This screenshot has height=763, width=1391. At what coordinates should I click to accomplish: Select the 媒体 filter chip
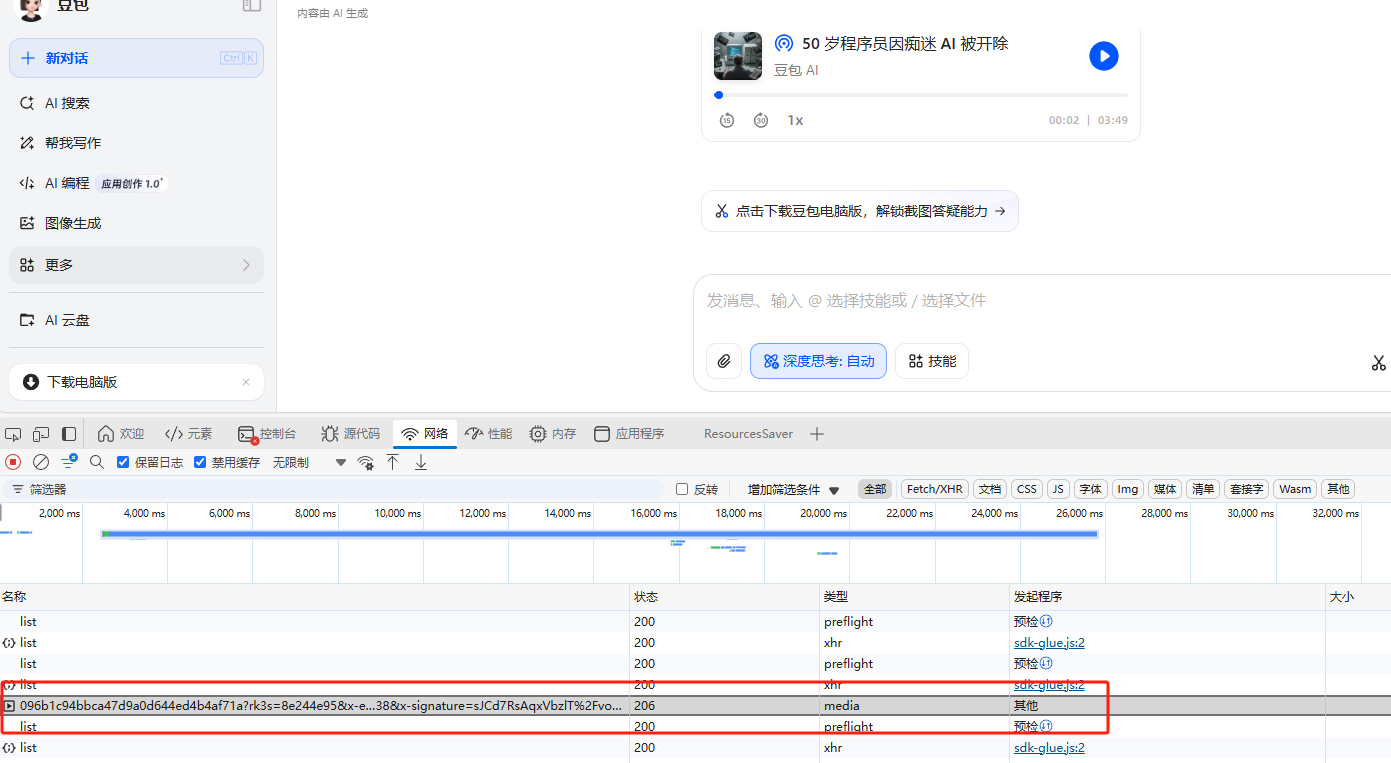coord(1165,489)
